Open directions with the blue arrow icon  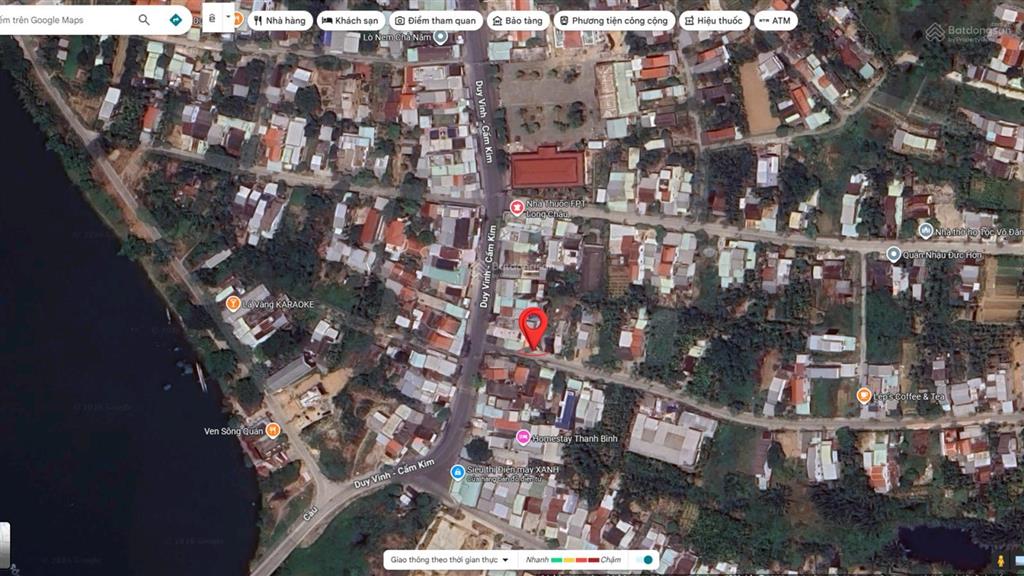click(x=176, y=20)
